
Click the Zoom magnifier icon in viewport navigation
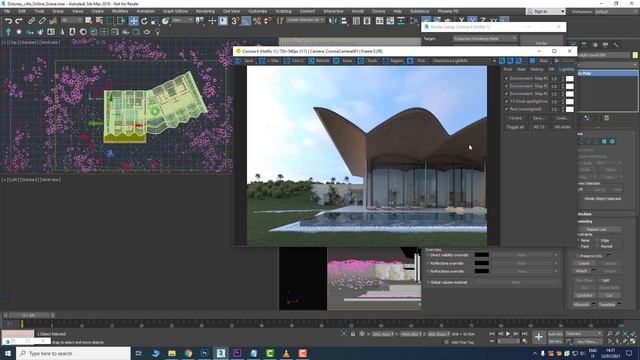[x=610, y=334]
